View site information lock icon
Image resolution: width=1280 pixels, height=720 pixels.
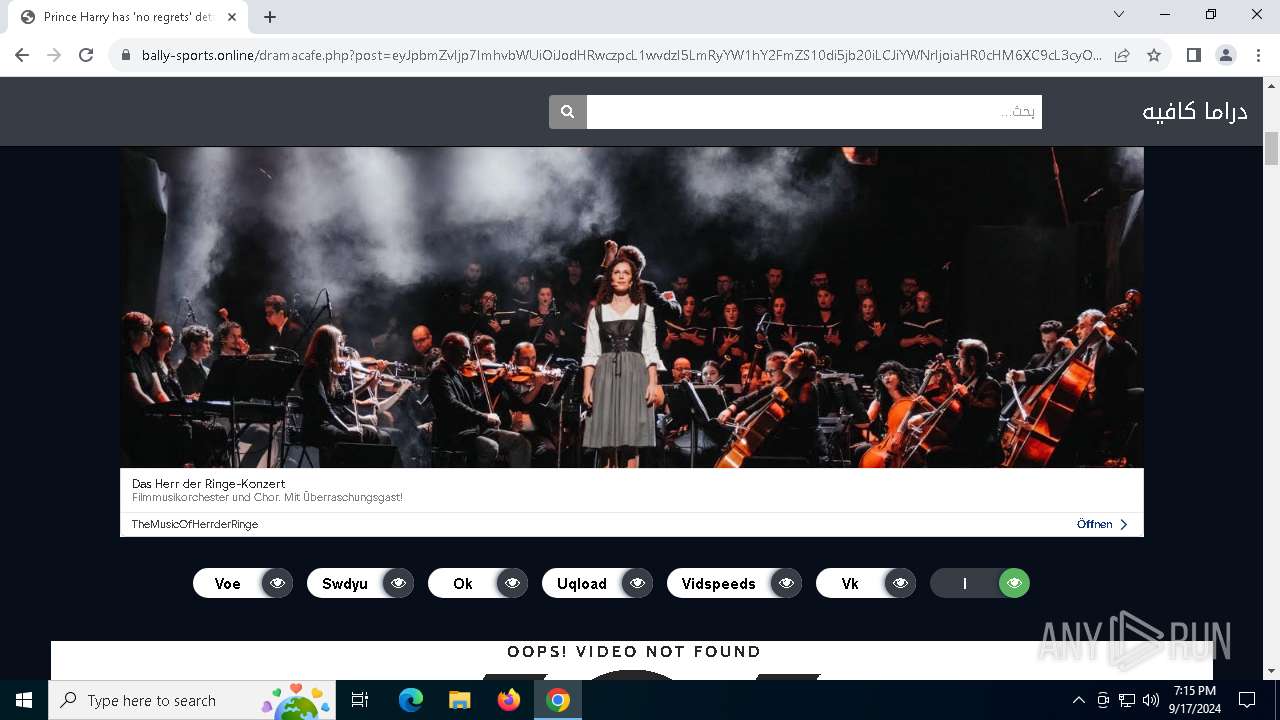click(126, 55)
